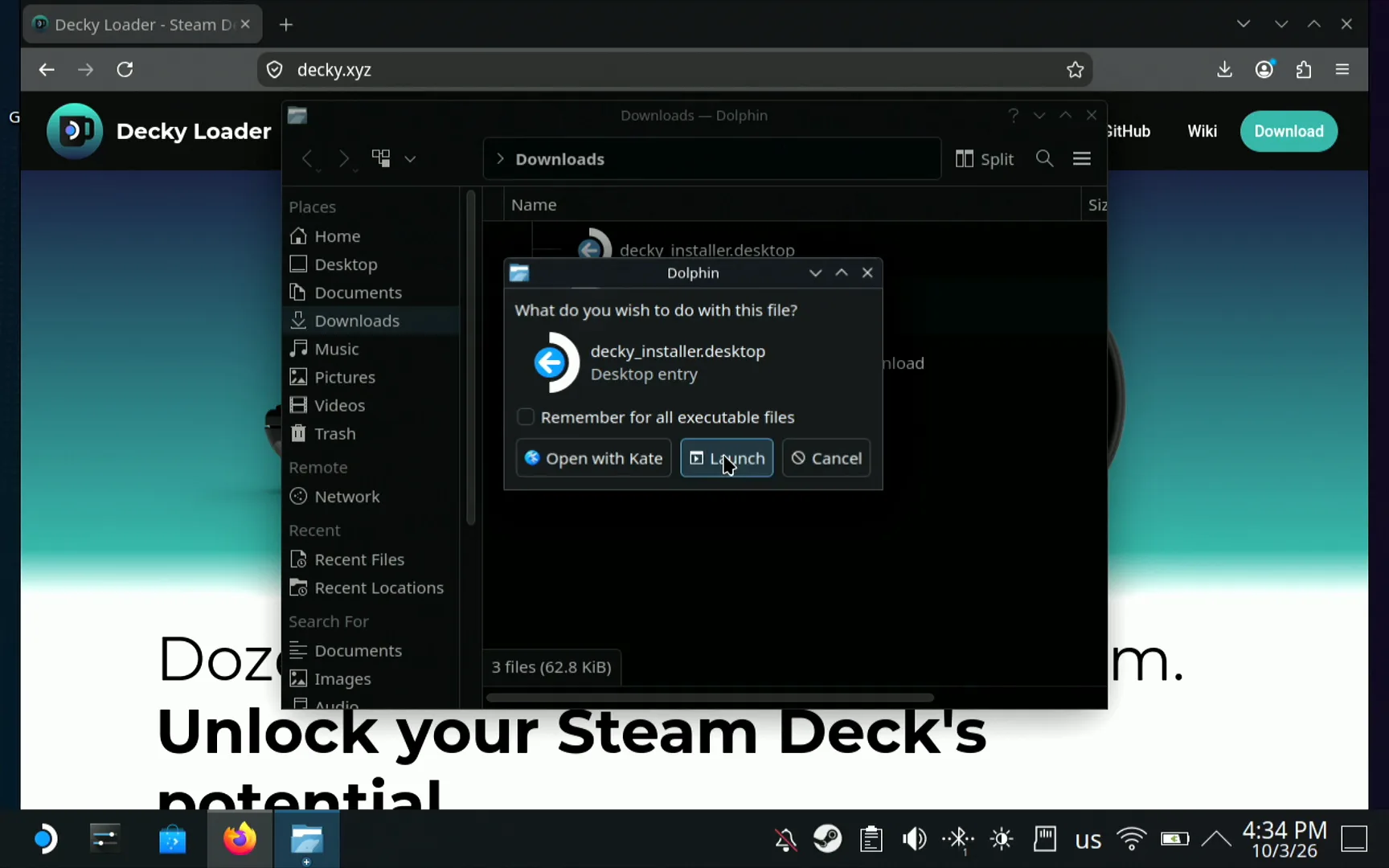Image resolution: width=1389 pixels, height=868 pixels.
Task: Open brightness tray icon
Action: click(x=1002, y=839)
